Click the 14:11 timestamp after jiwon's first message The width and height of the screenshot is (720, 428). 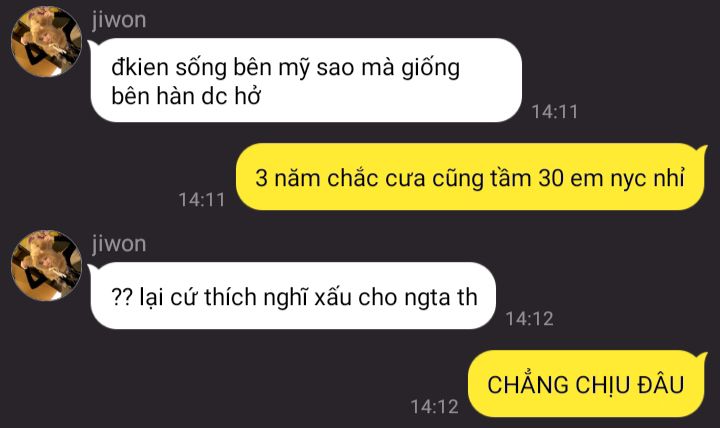click(554, 112)
